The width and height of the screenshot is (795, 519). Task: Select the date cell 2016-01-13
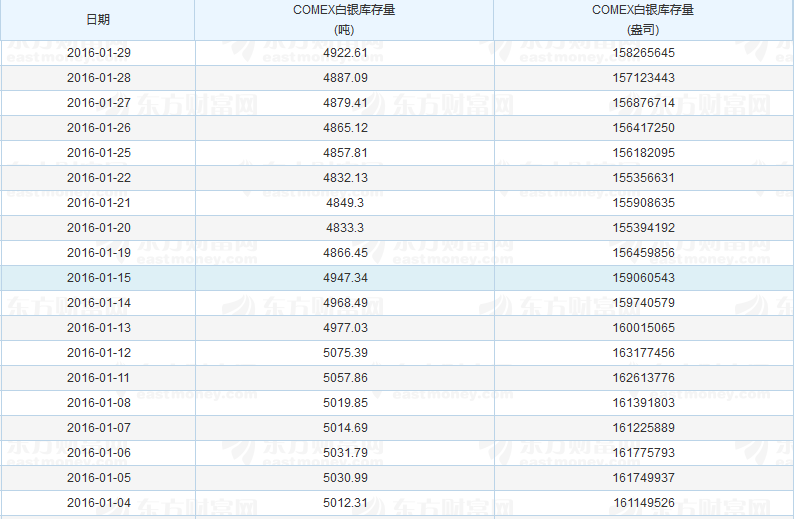[99, 328]
